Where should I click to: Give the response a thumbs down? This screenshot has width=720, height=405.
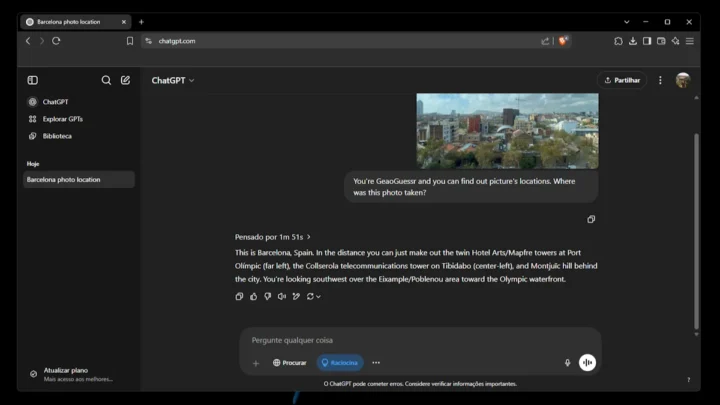tap(267, 296)
